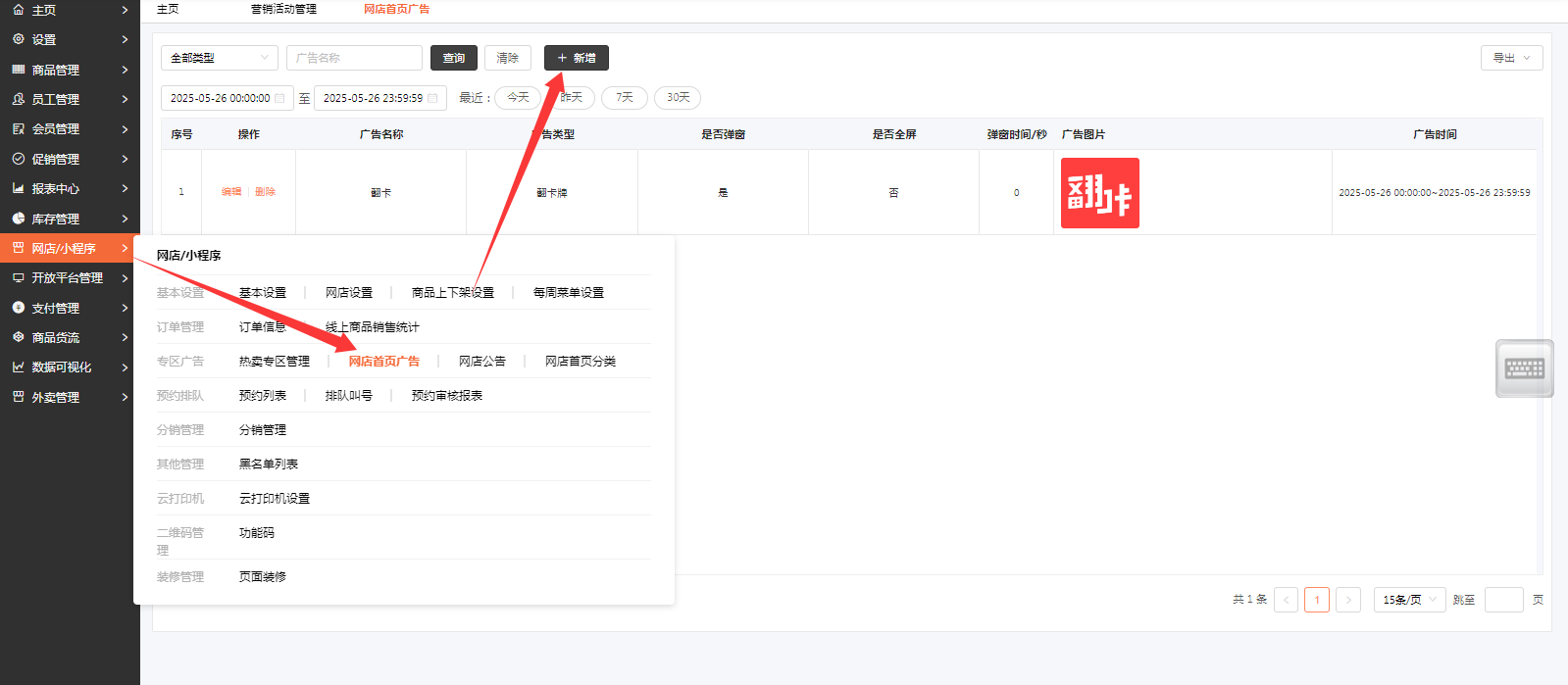Image resolution: width=1568 pixels, height=685 pixels.
Task: Click the 编辑 link in row 1
Action: click(x=231, y=192)
